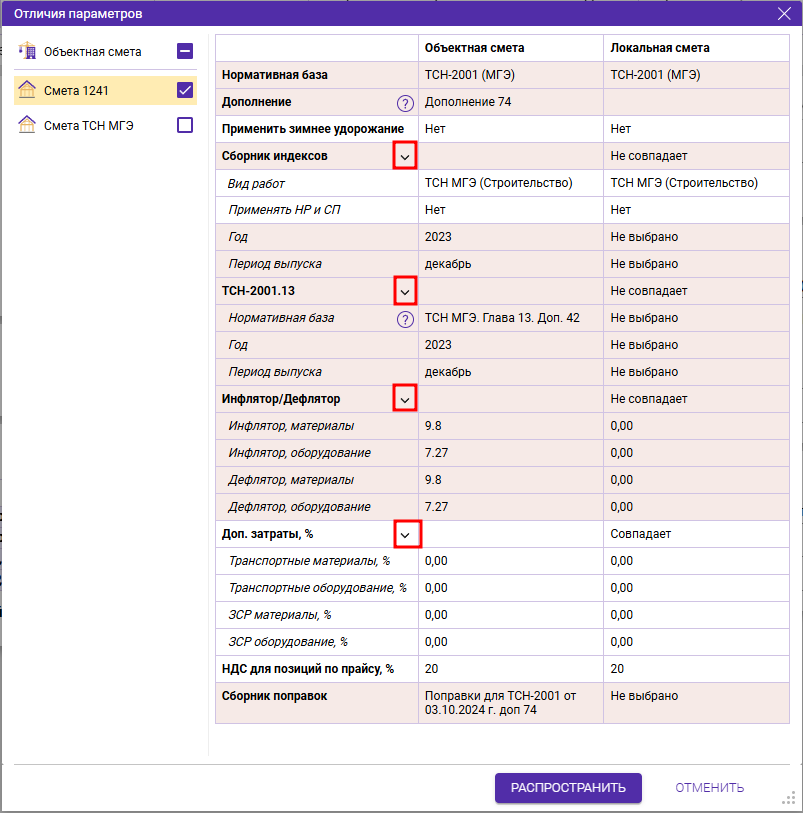The width and height of the screenshot is (803, 813).
Task: Grab the resize grip in dialog corner
Action: [x=788, y=798]
